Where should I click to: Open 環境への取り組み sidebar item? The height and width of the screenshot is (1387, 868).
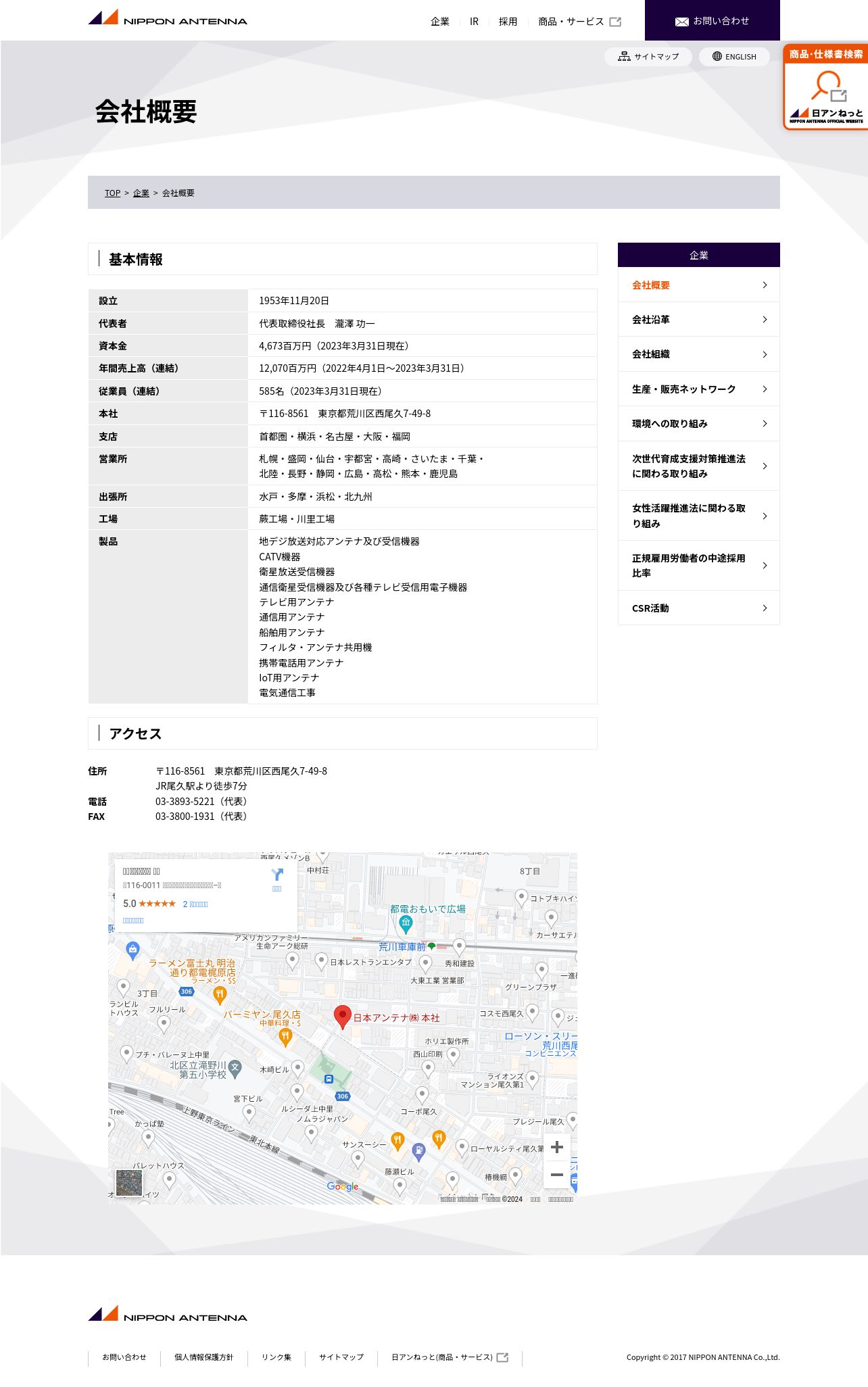[699, 424]
